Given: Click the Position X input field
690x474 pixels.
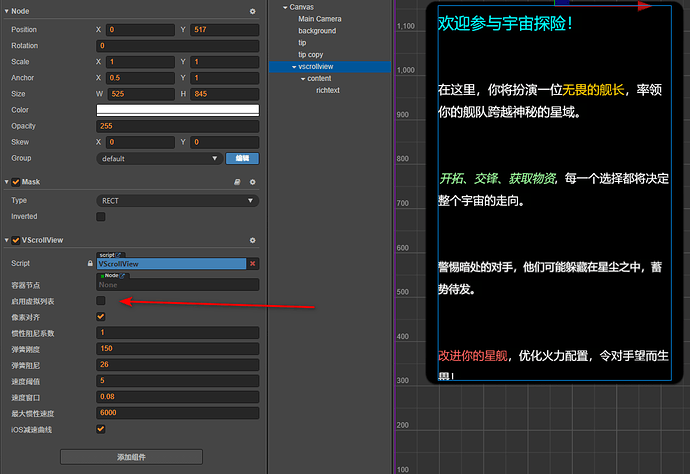Looking at the screenshot, I should pyautogui.click(x=140, y=29).
